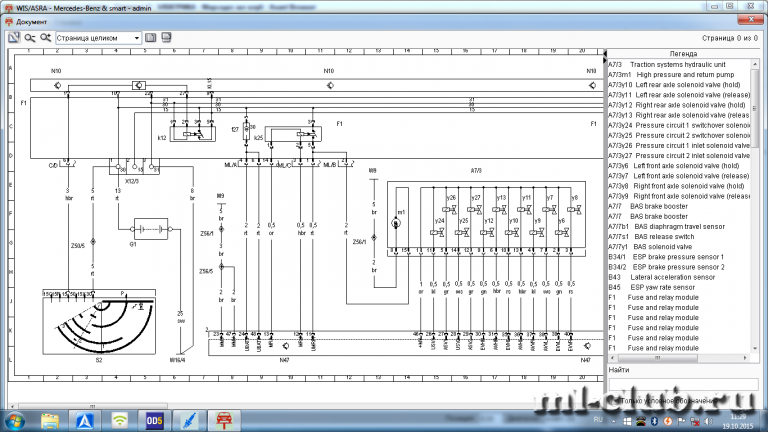Click the WIS/ASRA title bar car icon
This screenshot has height=432, width=768.
tap(8, 8)
